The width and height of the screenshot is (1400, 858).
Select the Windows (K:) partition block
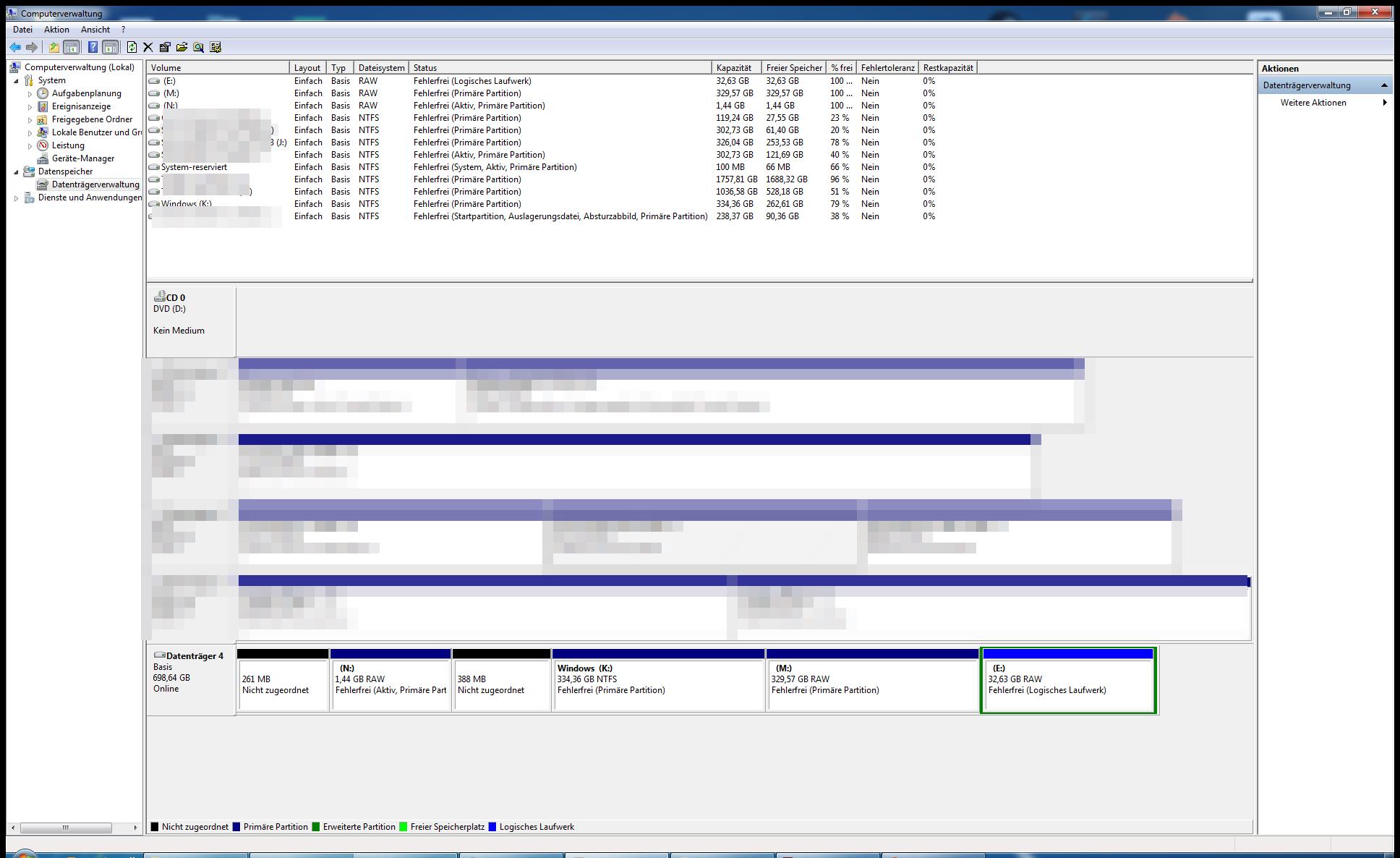(x=657, y=684)
